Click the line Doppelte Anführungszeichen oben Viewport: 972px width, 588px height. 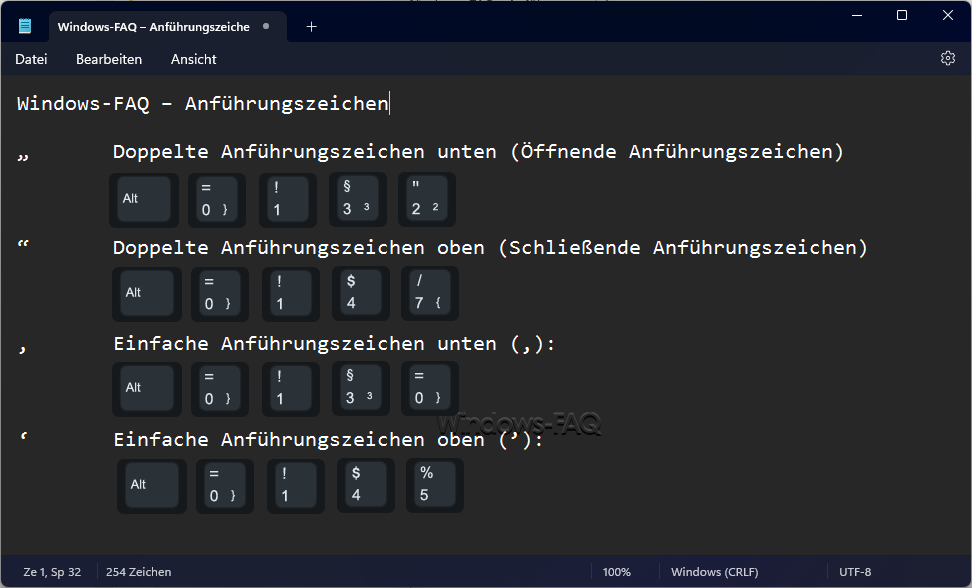(490, 248)
